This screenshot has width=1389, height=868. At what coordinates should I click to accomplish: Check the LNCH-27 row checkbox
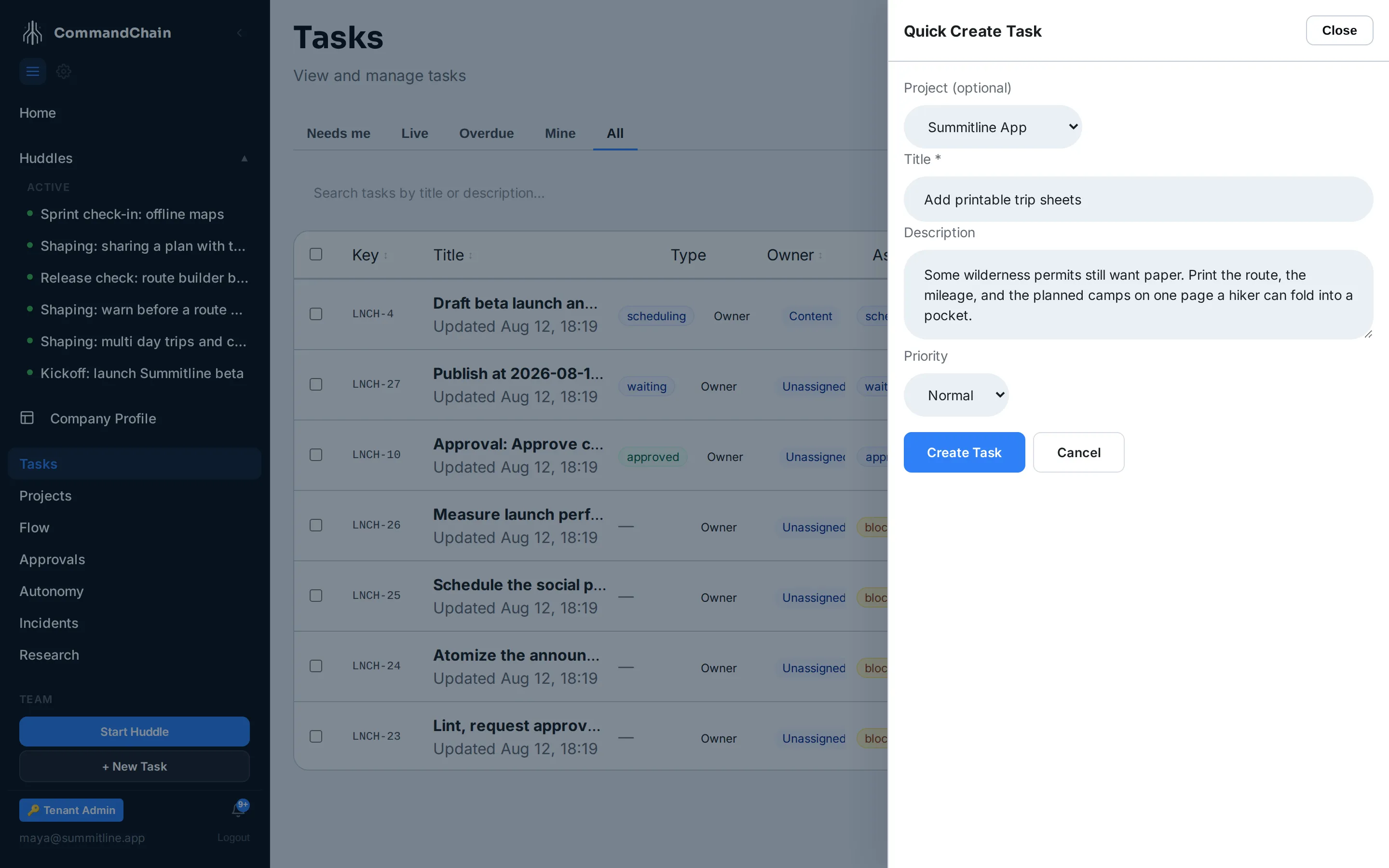click(x=316, y=384)
